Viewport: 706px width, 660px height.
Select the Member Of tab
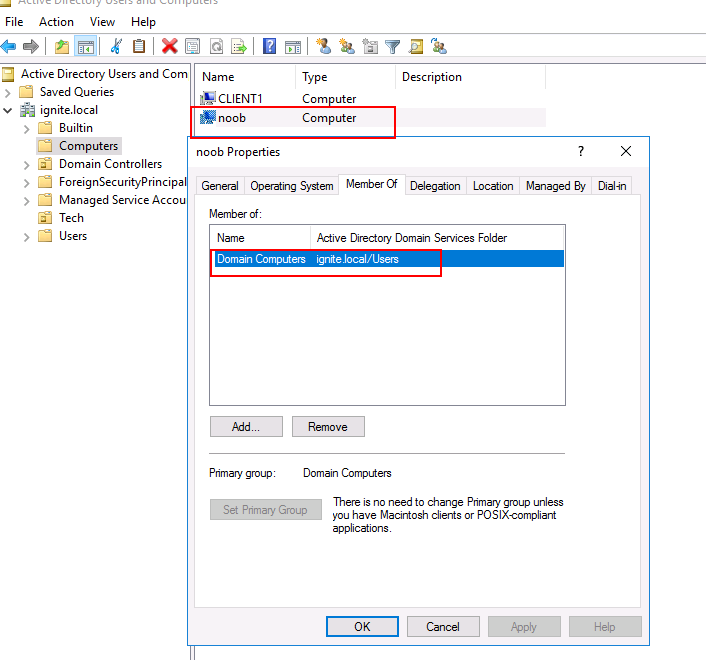pyautogui.click(x=371, y=184)
